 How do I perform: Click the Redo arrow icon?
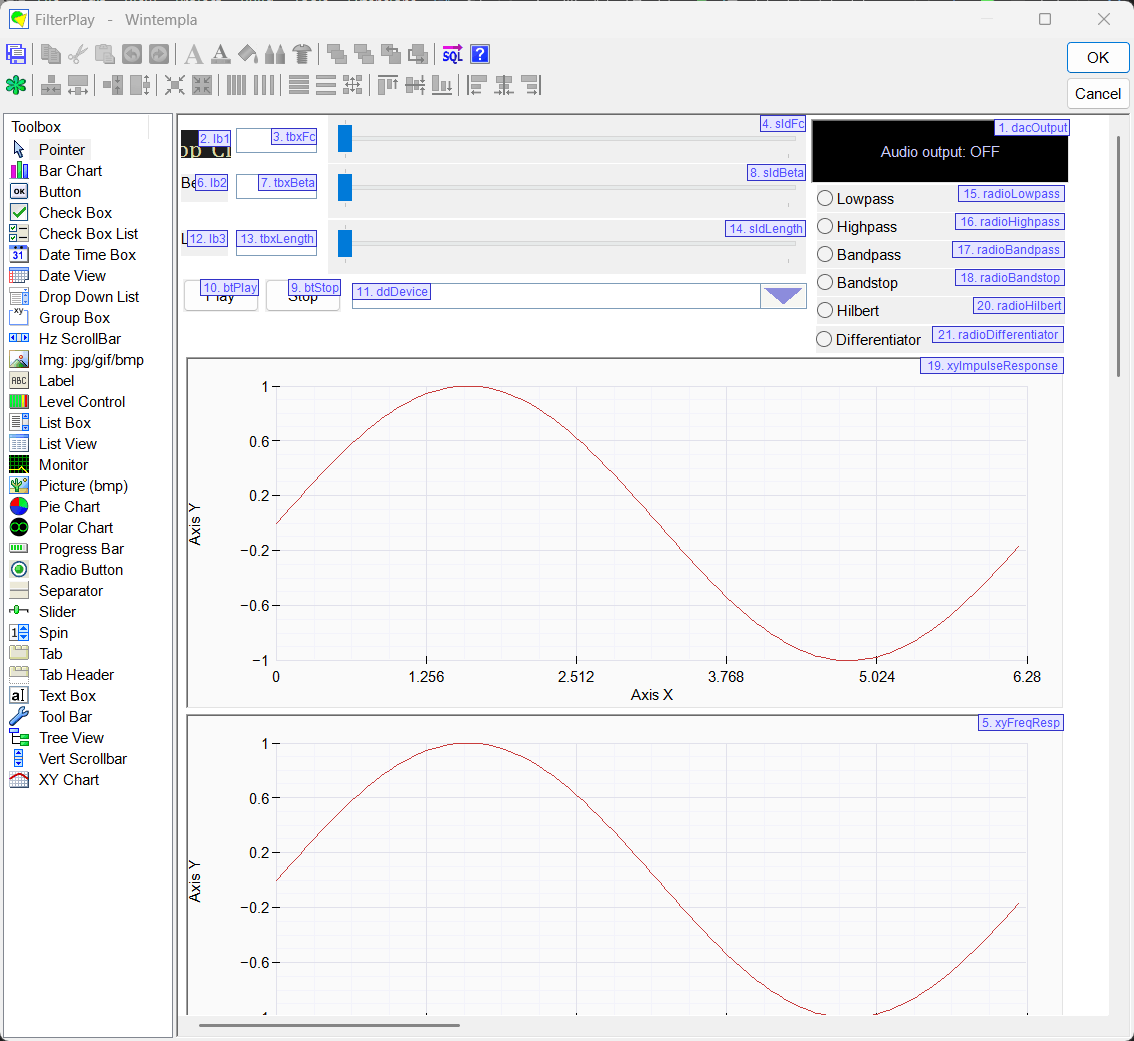(159, 54)
